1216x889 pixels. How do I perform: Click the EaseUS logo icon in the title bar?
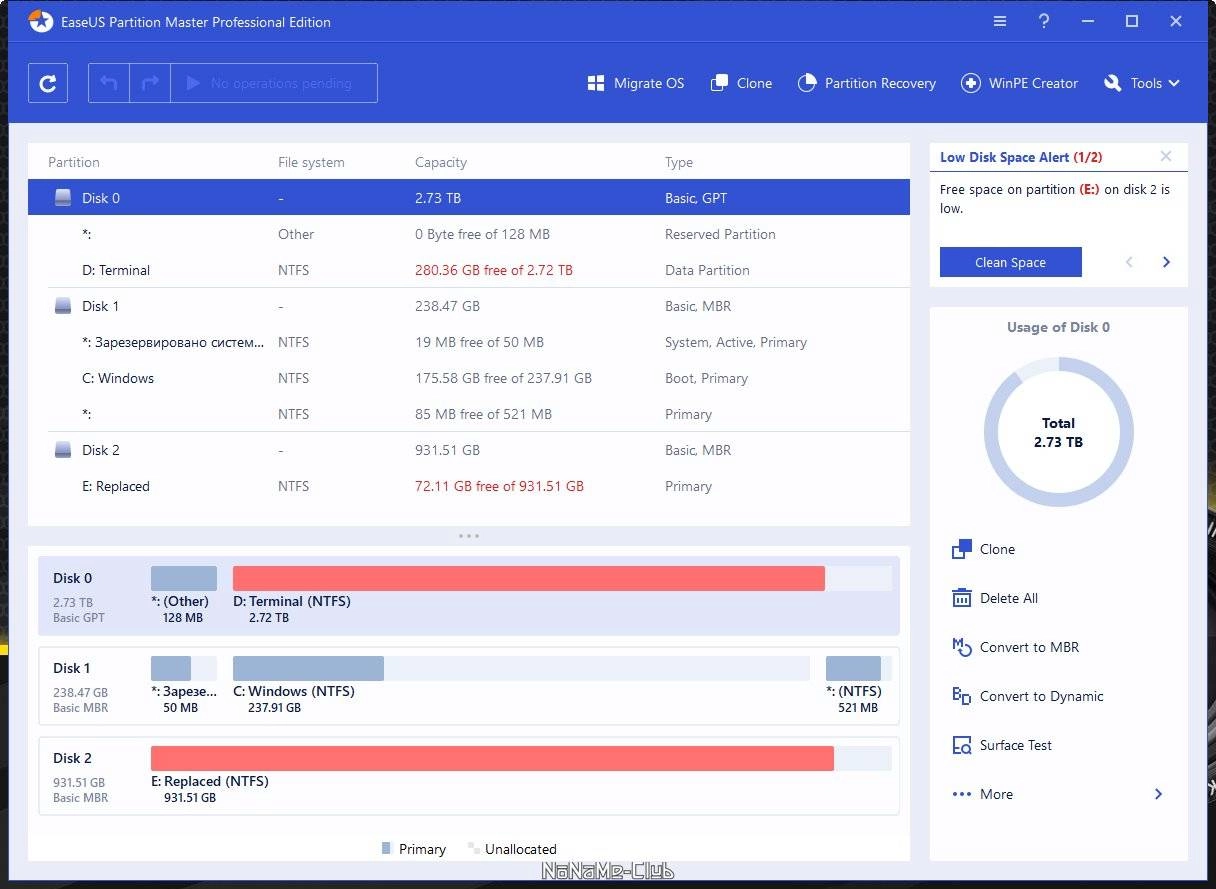pos(41,21)
